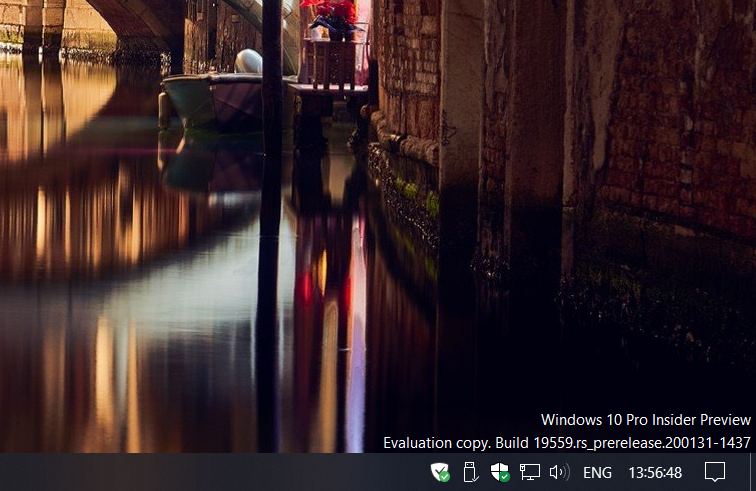
Task: Click the Safely Remove Hardware USB icon
Action: [x=470, y=472]
